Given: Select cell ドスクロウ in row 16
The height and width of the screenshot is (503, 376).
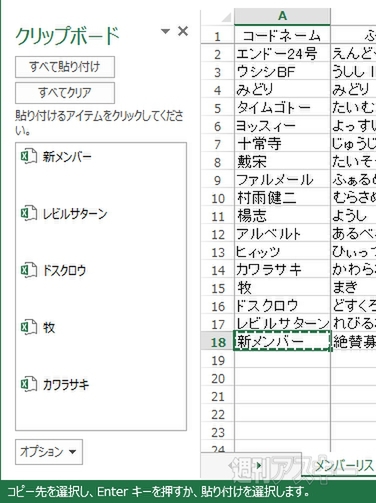Looking at the screenshot, I should click(282, 306).
